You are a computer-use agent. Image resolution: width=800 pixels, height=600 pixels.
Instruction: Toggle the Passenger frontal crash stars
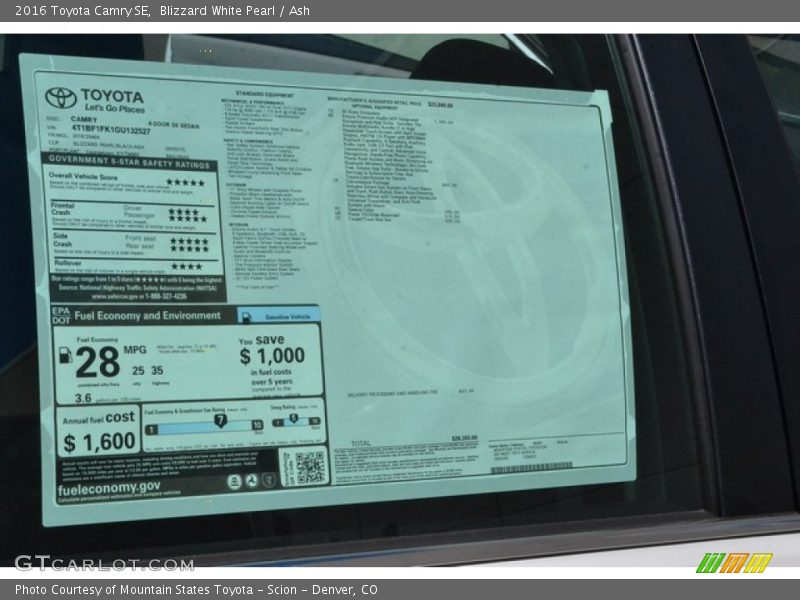click(188, 217)
